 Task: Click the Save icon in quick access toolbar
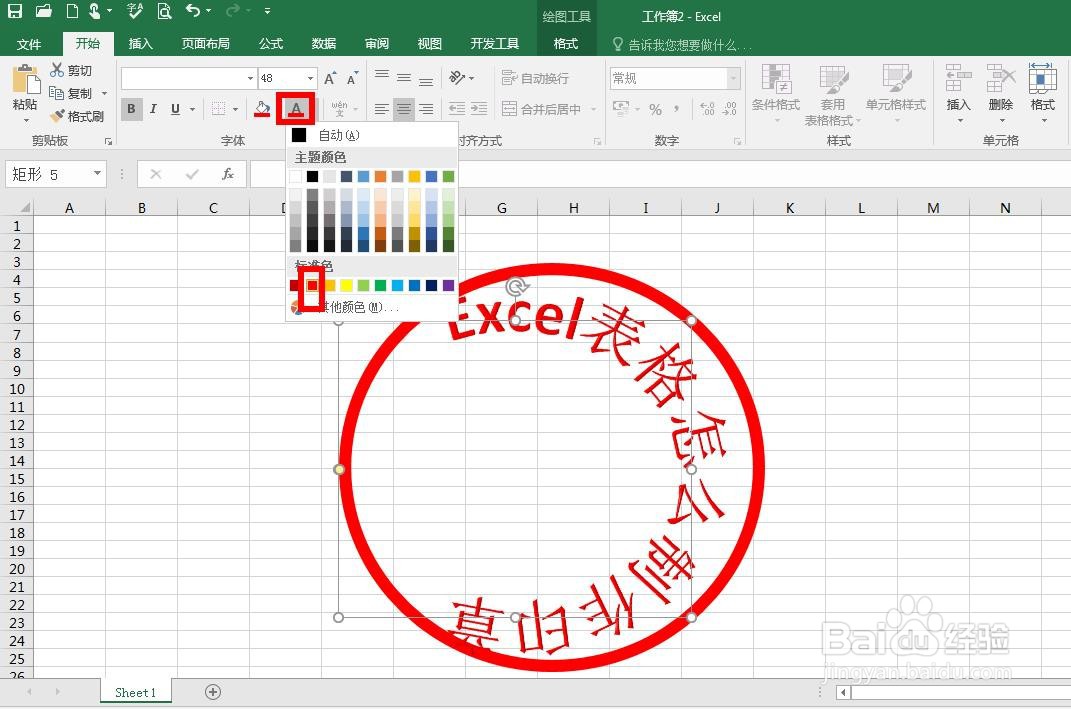(14, 11)
